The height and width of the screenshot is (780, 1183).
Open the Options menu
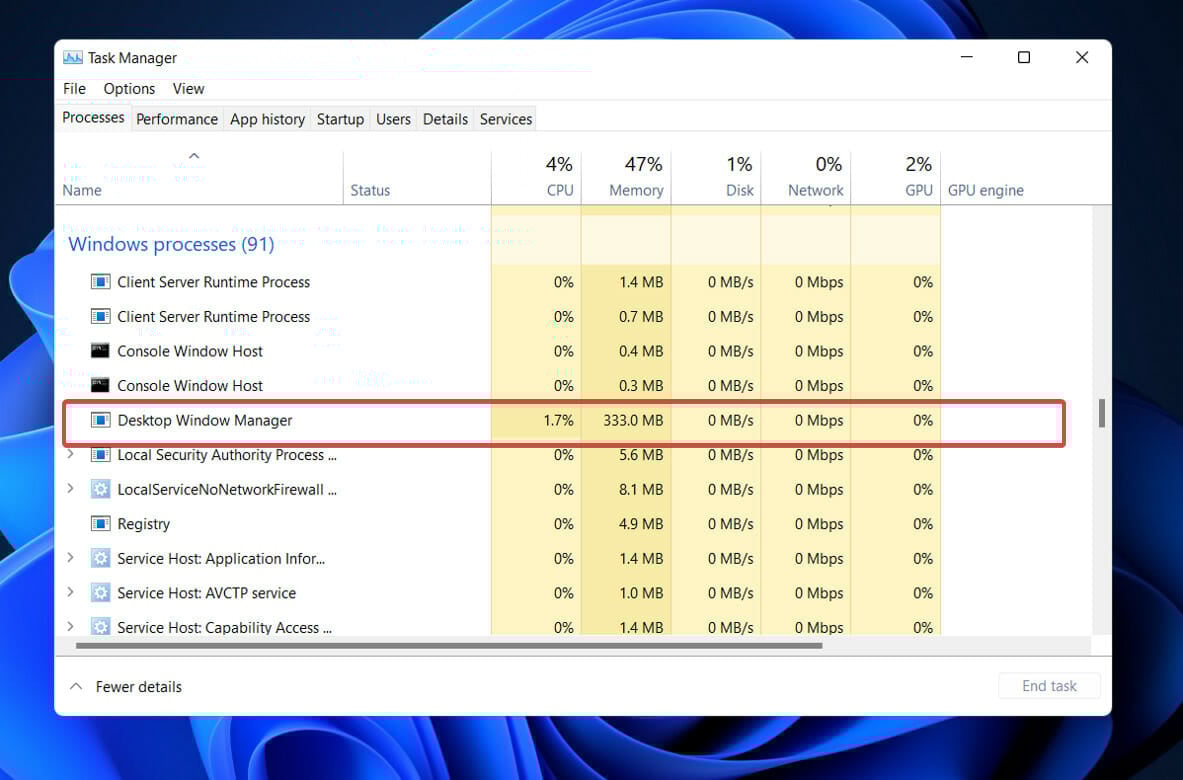tap(129, 88)
